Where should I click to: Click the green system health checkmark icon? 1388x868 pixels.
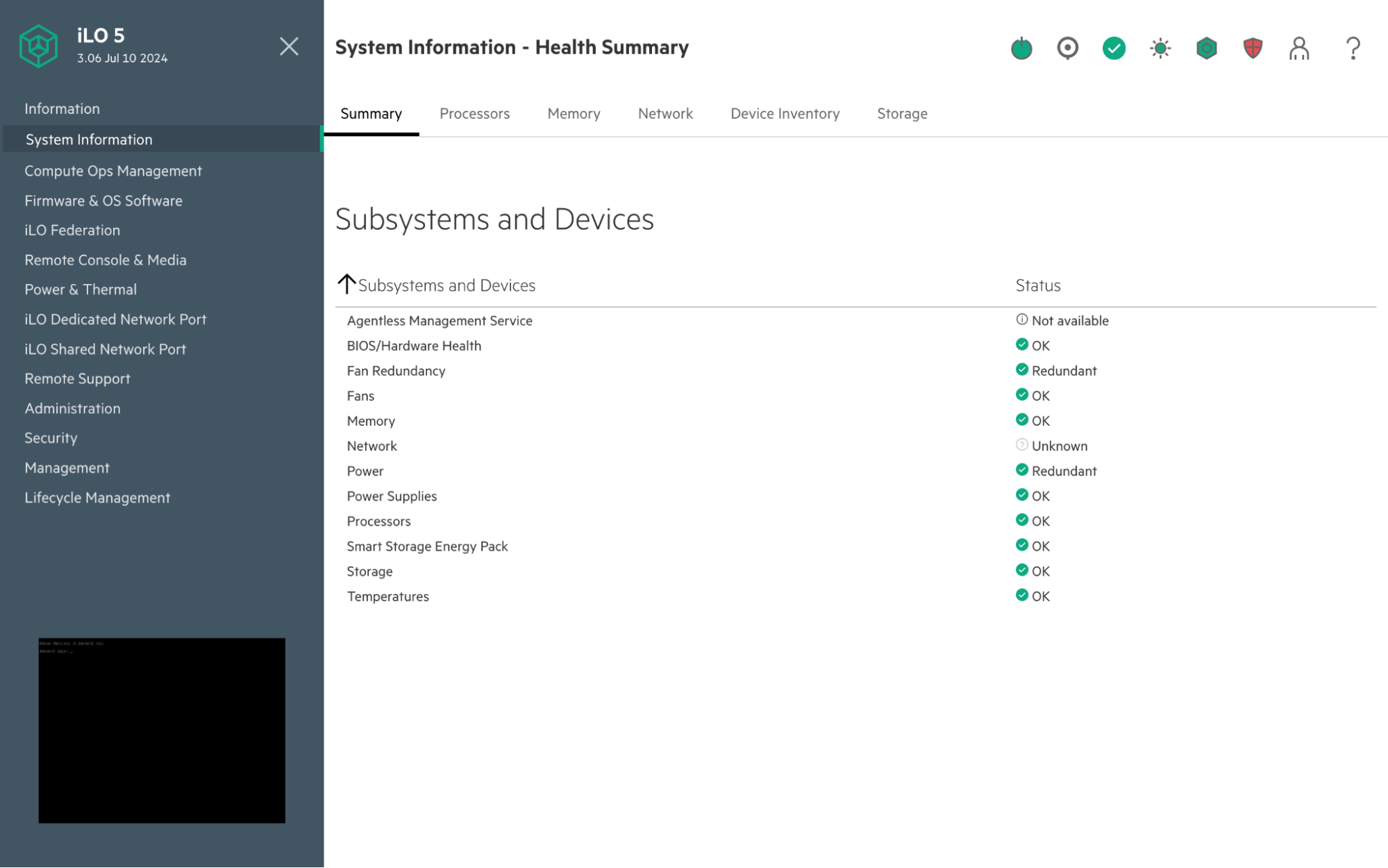coord(1114,48)
